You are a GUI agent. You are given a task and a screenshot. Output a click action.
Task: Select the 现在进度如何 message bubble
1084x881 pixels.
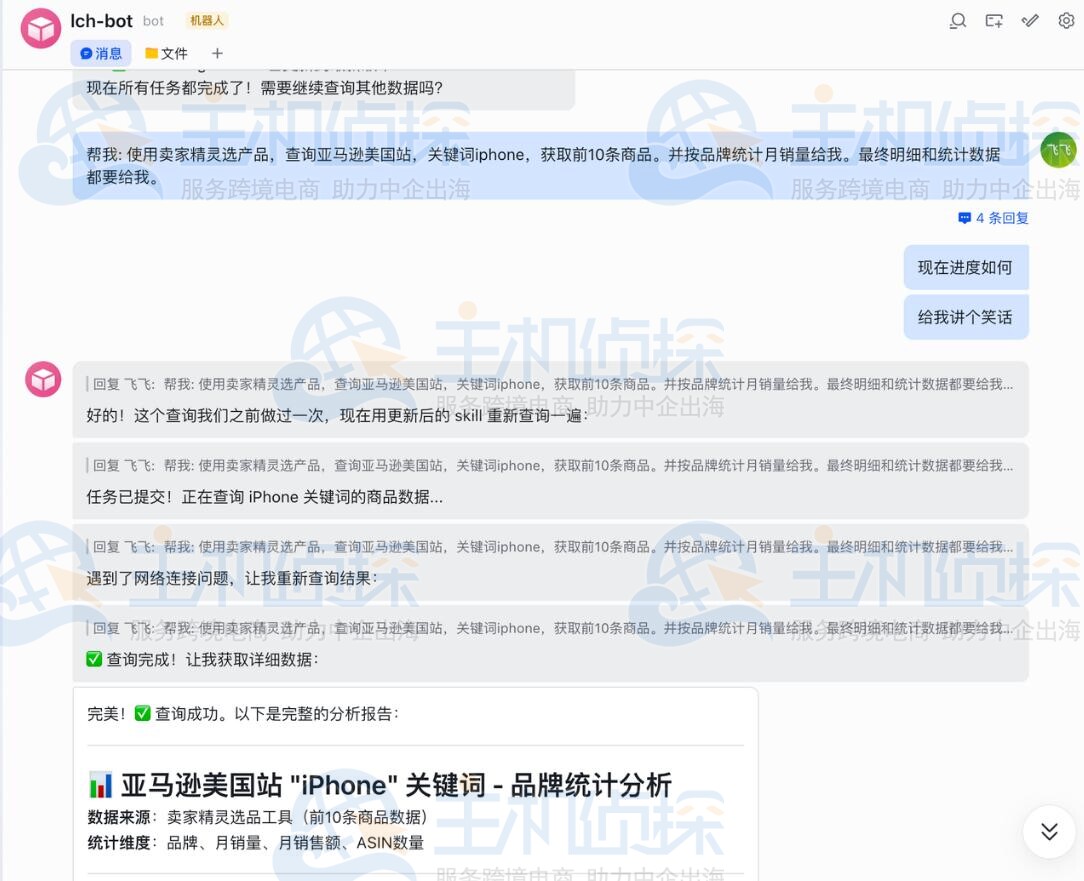(x=965, y=267)
